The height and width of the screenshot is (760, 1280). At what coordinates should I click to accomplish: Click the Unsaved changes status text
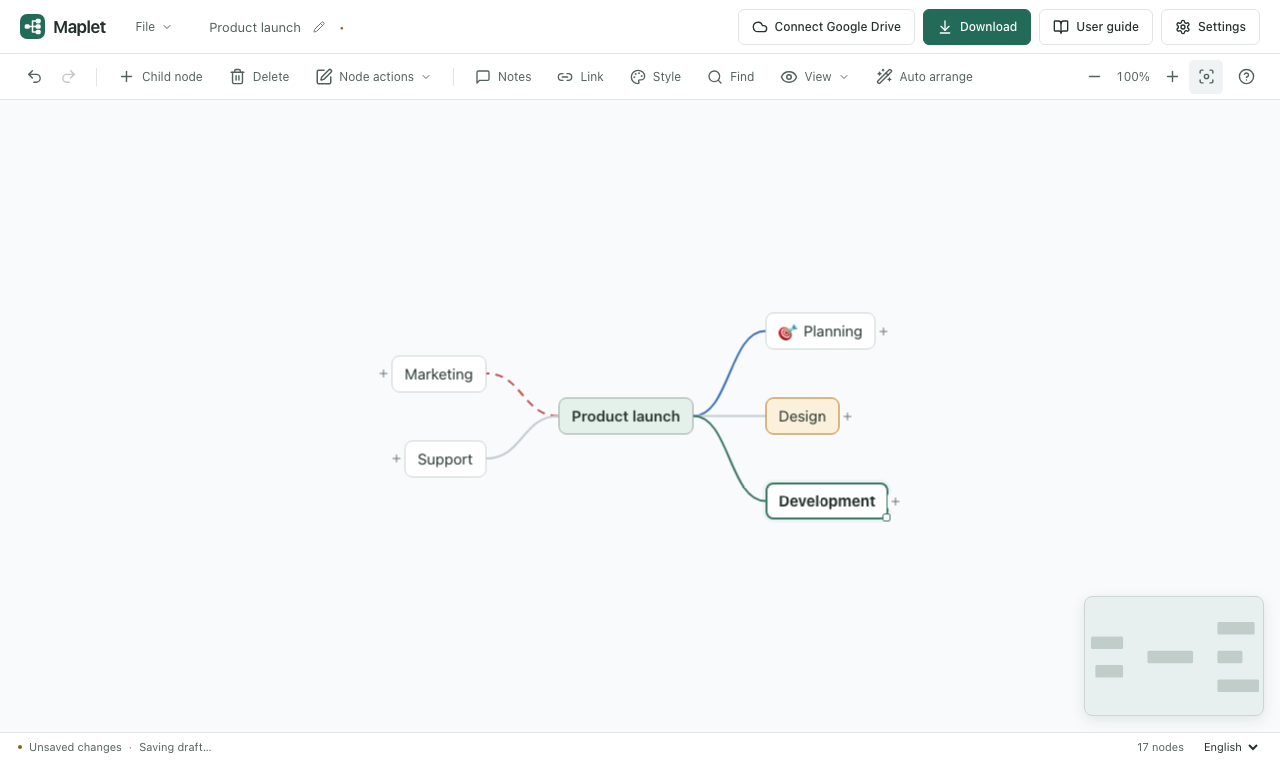tap(75, 747)
